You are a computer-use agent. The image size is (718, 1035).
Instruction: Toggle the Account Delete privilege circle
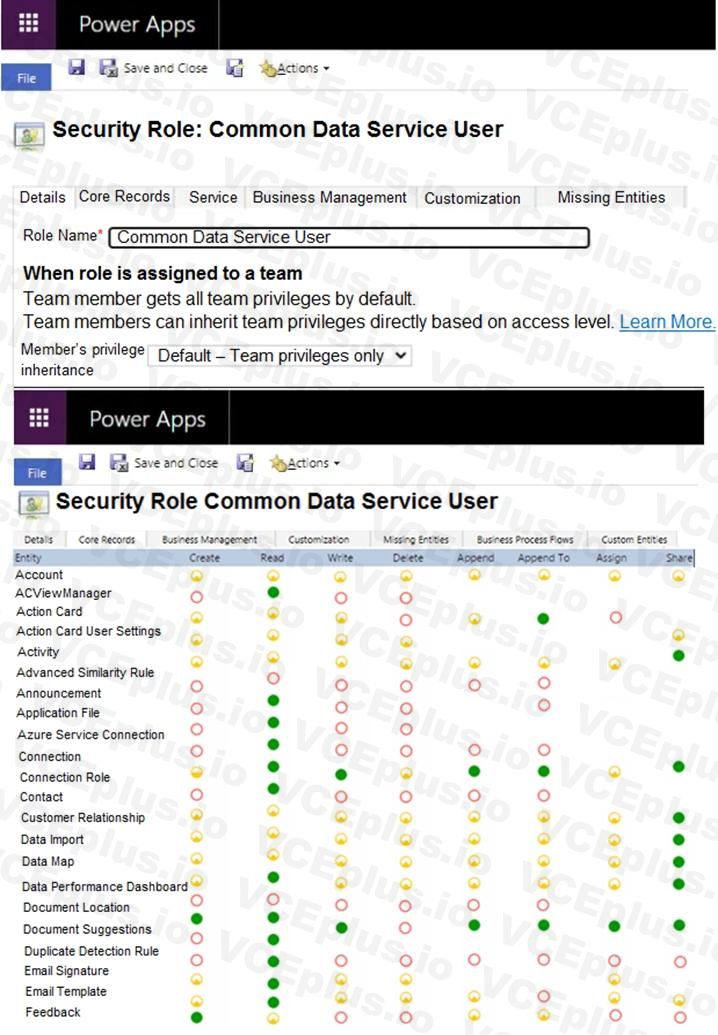point(406,576)
